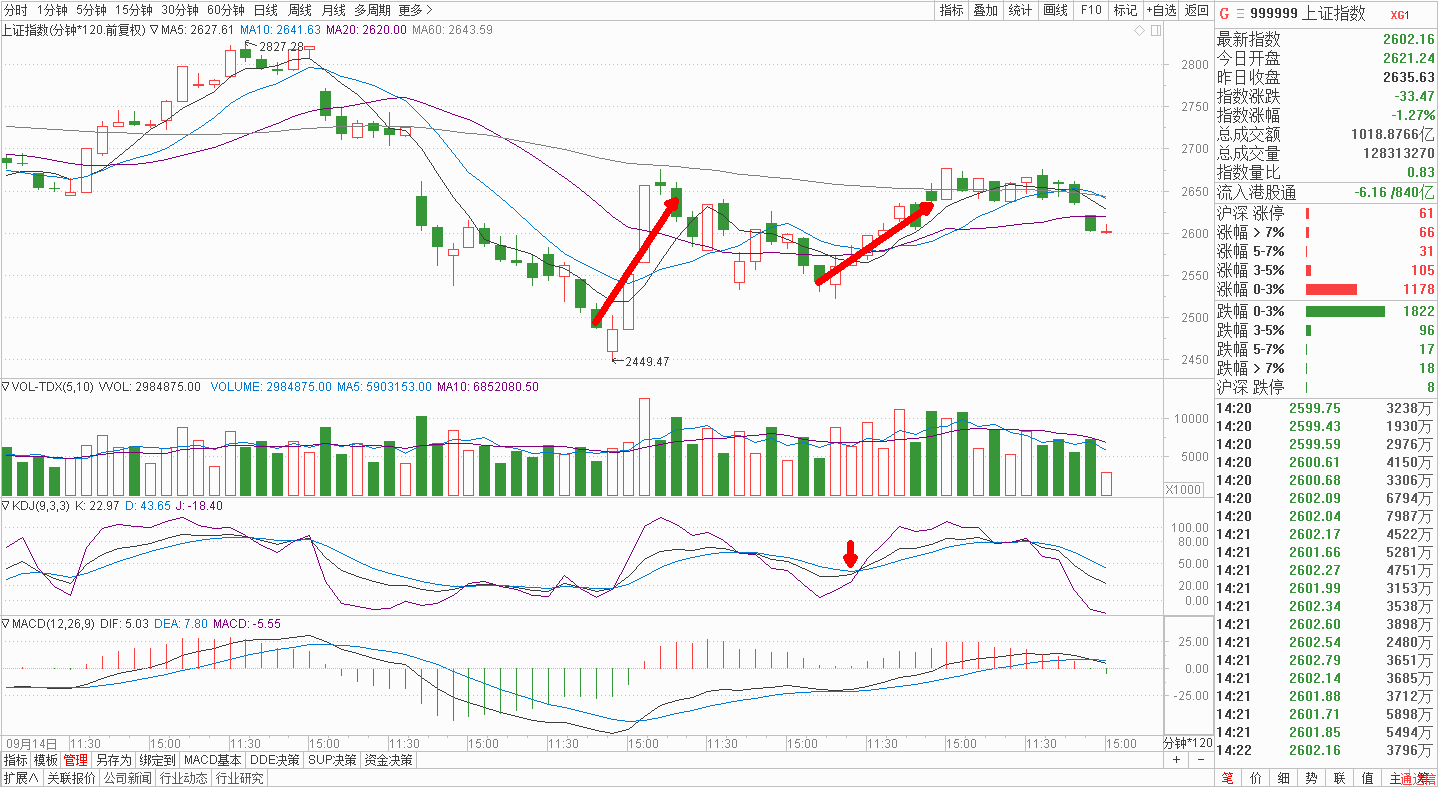Open the MA5 triangle dropdown in chart header
1438x787 pixels.
coord(154,30)
